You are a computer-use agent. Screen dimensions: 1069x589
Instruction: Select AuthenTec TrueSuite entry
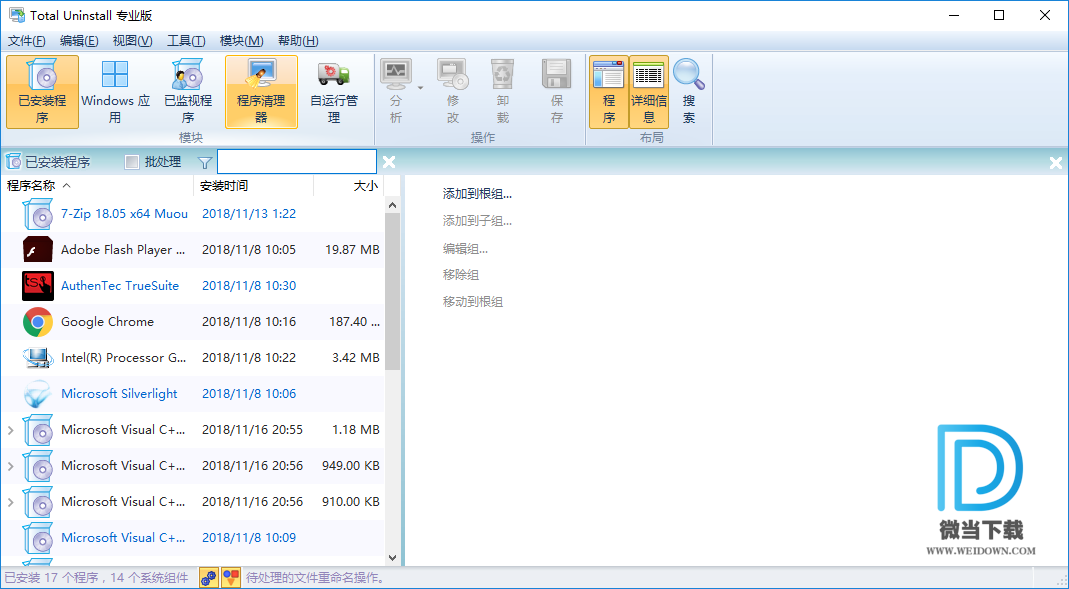pos(193,286)
